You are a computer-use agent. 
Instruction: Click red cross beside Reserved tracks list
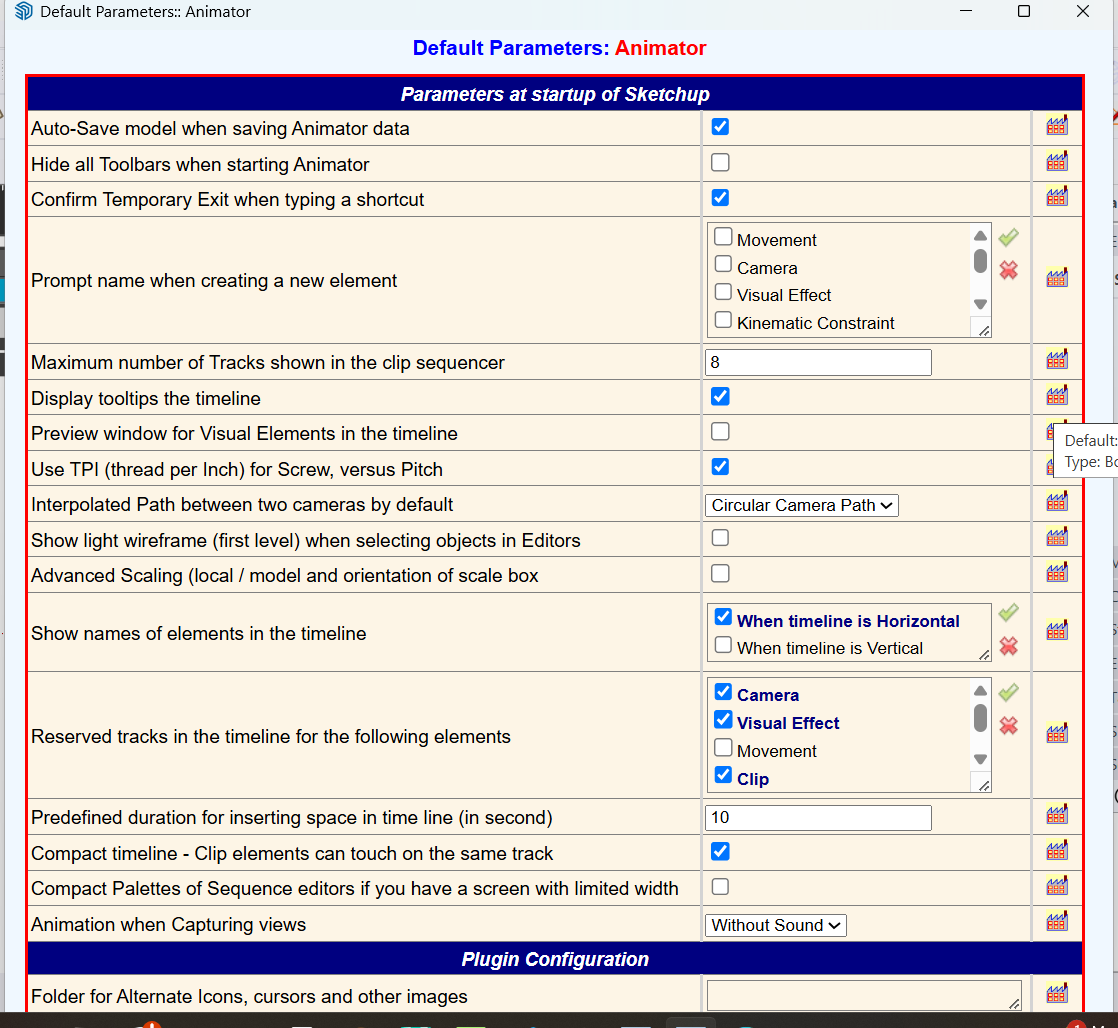tap(1008, 727)
